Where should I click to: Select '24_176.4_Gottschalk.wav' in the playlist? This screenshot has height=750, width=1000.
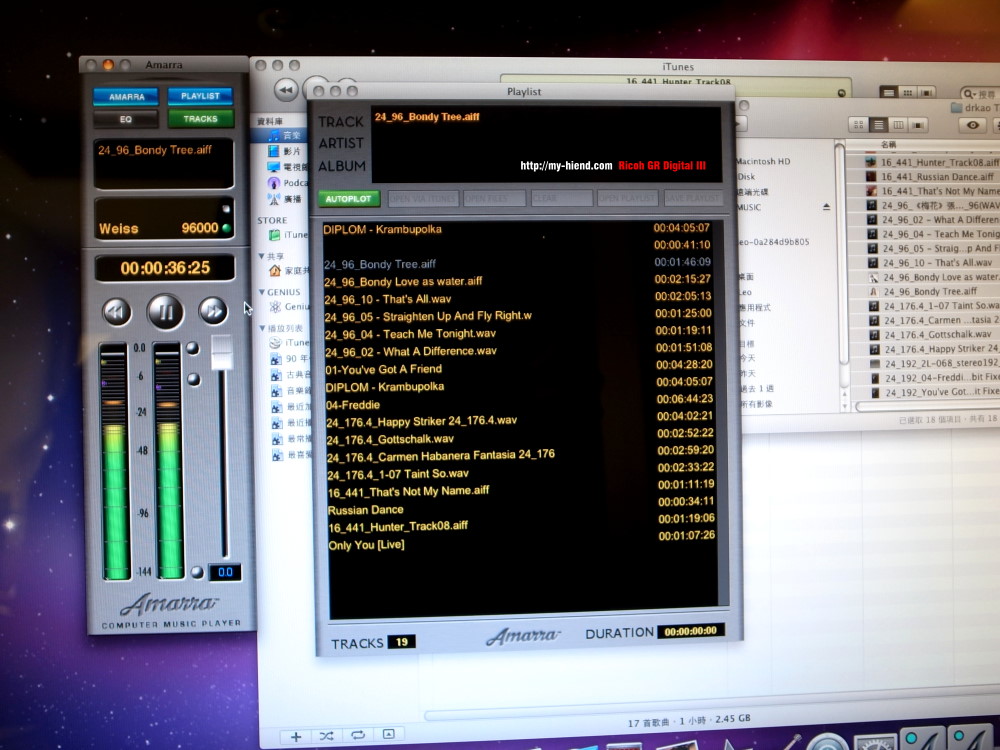(520, 438)
